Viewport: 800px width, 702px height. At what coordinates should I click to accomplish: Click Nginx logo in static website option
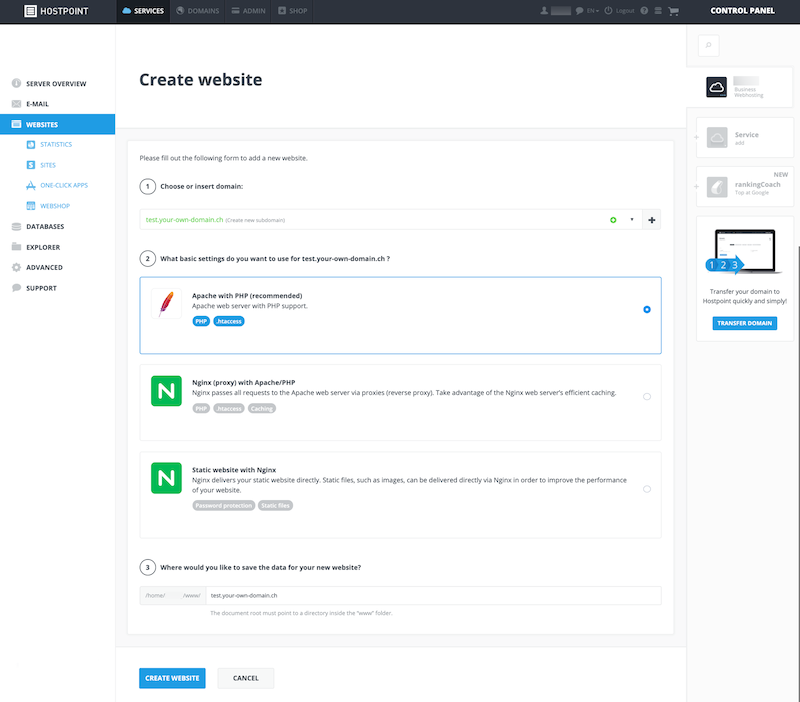166,478
